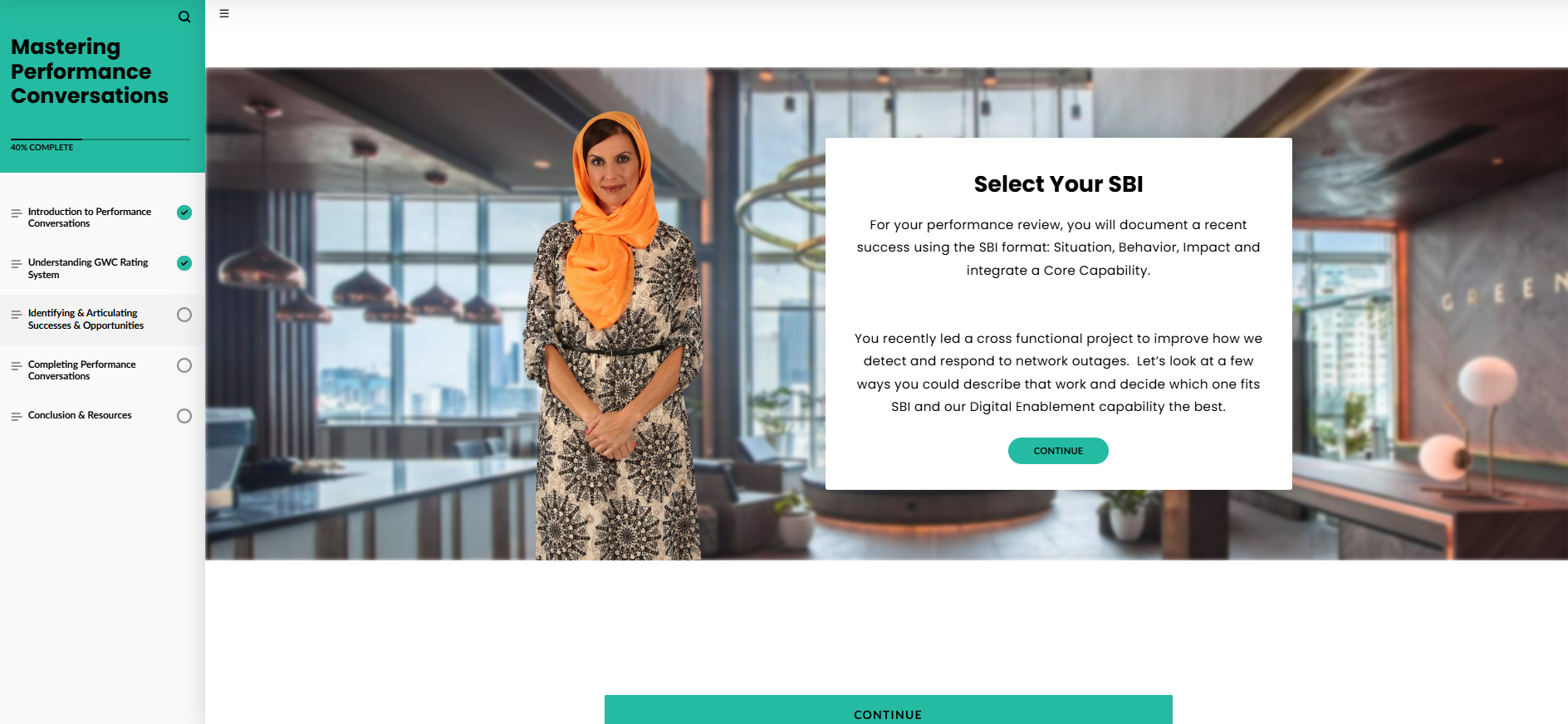1568x724 pixels.
Task: Click small CONTINUE button in SBI card
Action: [x=1058, y=451]
